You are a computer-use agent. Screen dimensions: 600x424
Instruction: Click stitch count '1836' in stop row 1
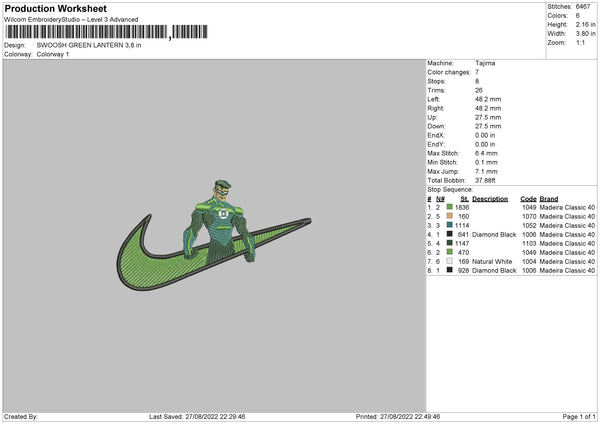coord(462,207)
